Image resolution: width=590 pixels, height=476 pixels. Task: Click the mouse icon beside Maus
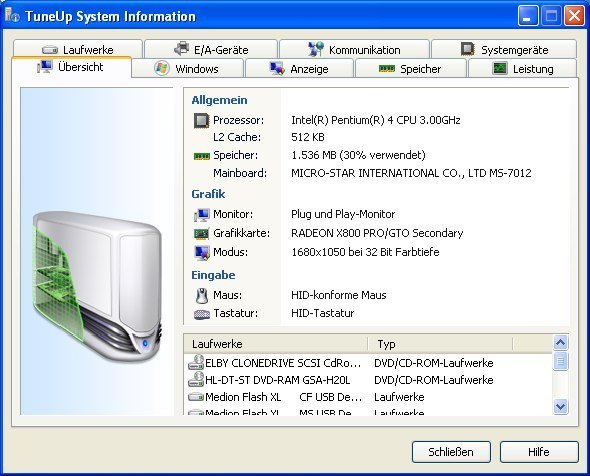202,295
